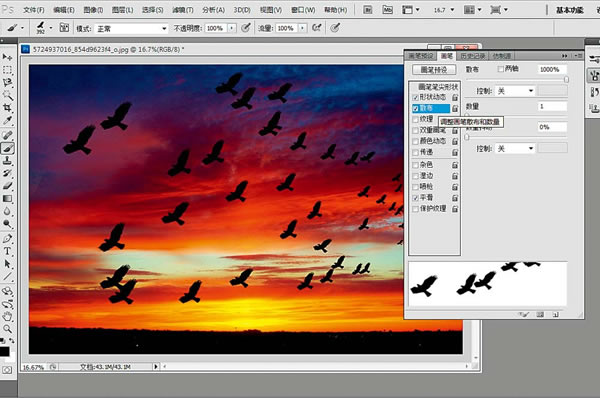Switch to the 历史记录 tab
The width and height of the screenshot is (600, 398).
(473, 56)
